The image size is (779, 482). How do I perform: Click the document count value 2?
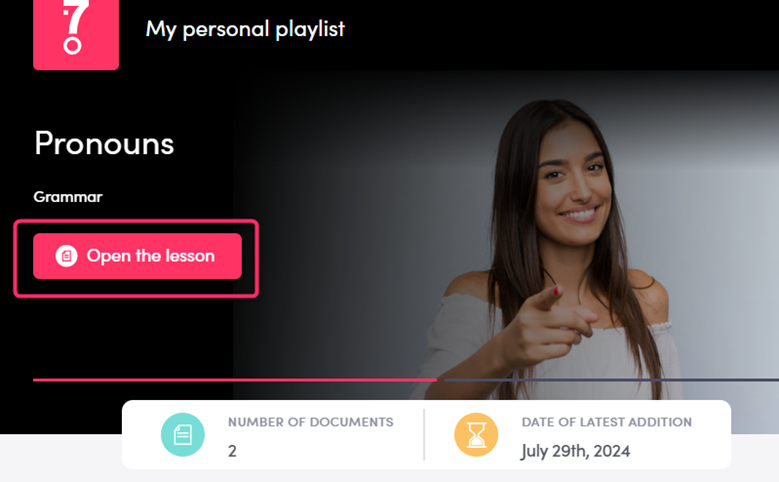click(x=232, y=451)
